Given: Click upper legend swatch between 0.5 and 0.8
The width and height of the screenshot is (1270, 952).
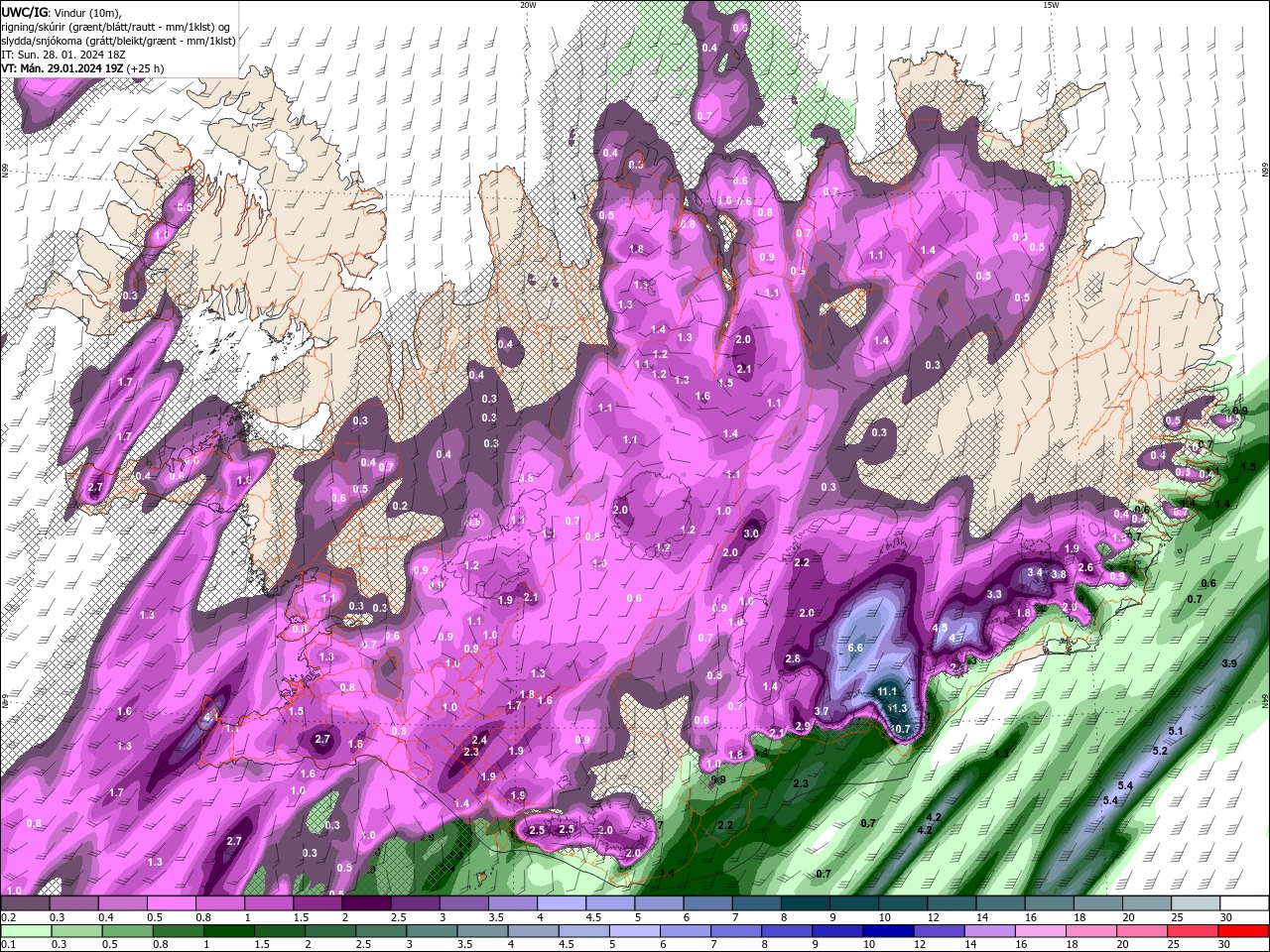Looking at the screenshot, I should click(171, 904).
